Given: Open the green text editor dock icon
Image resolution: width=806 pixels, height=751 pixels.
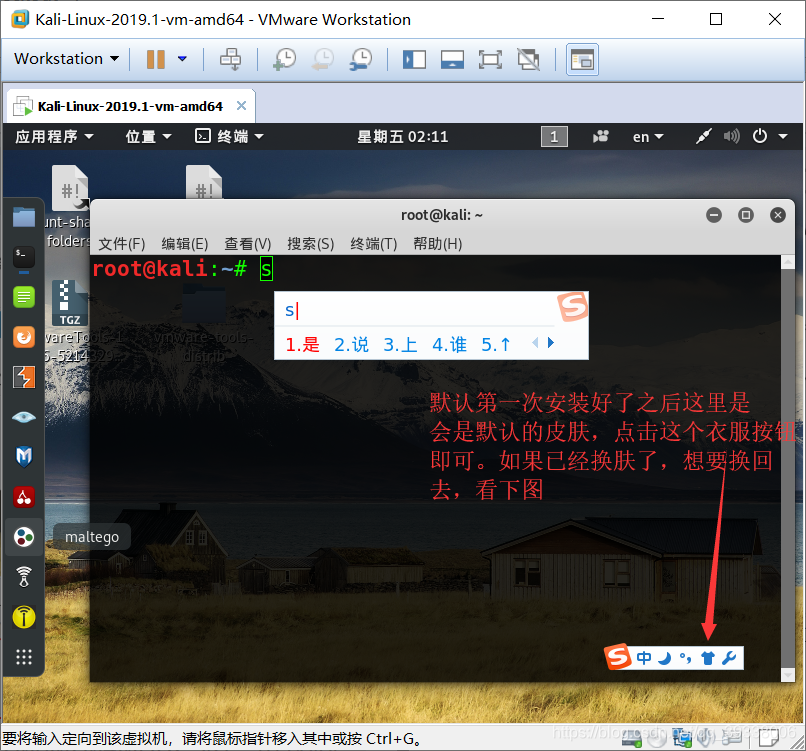Looking at the screenshot, I should pos(24,297).
